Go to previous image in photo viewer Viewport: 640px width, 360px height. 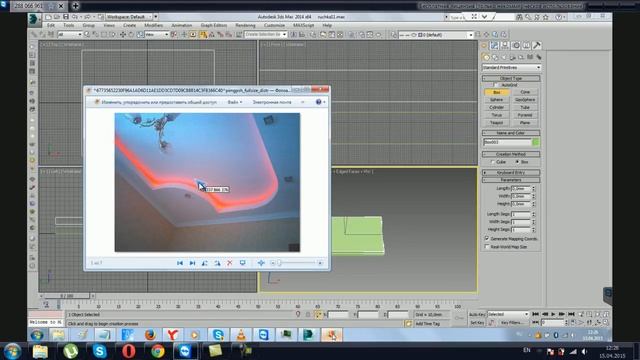point(180,263)
